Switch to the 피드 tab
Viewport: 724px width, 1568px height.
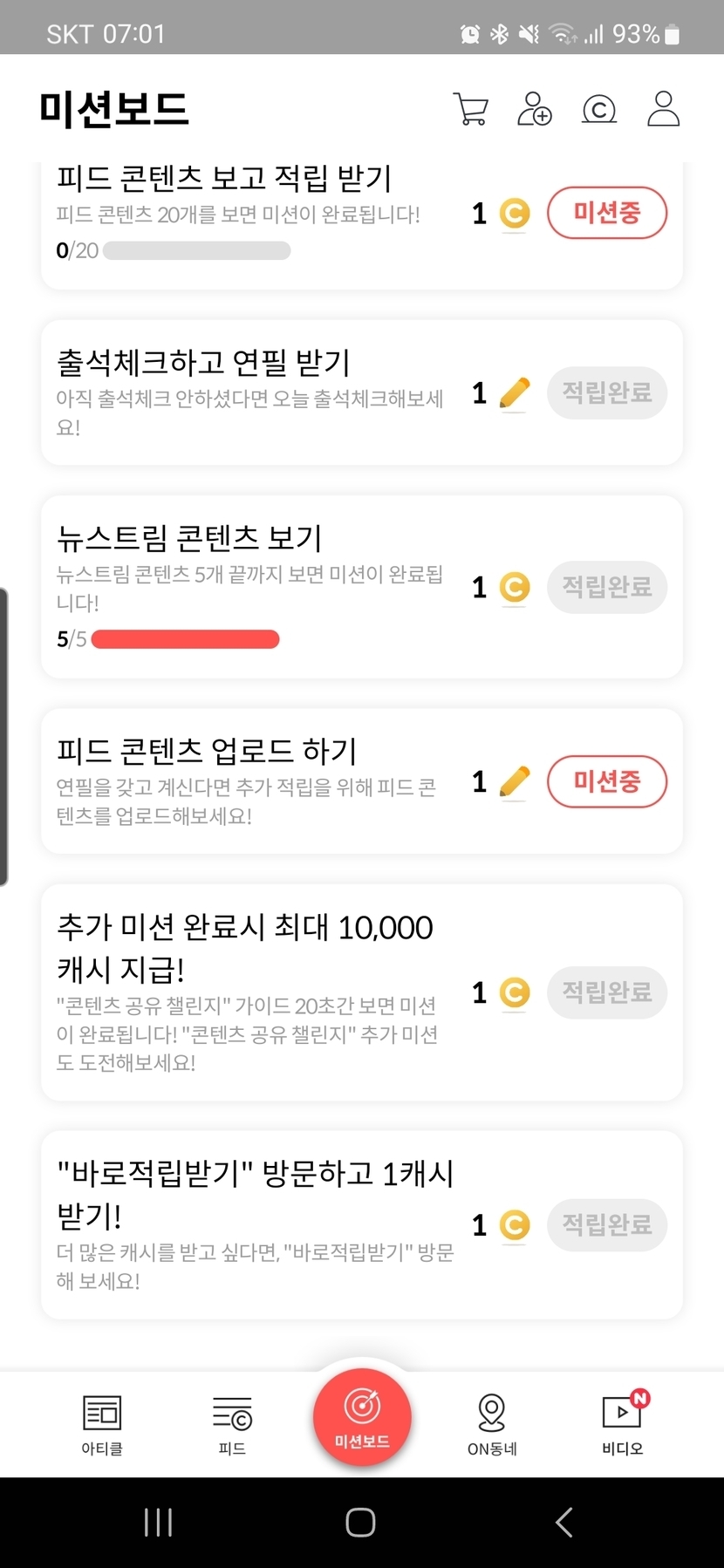pyautogui.click(x=232, y=1423)
